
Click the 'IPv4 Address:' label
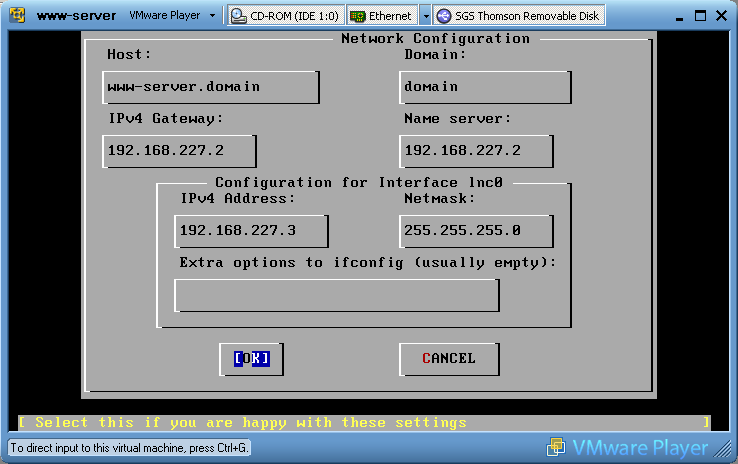(x=238, y=199)
